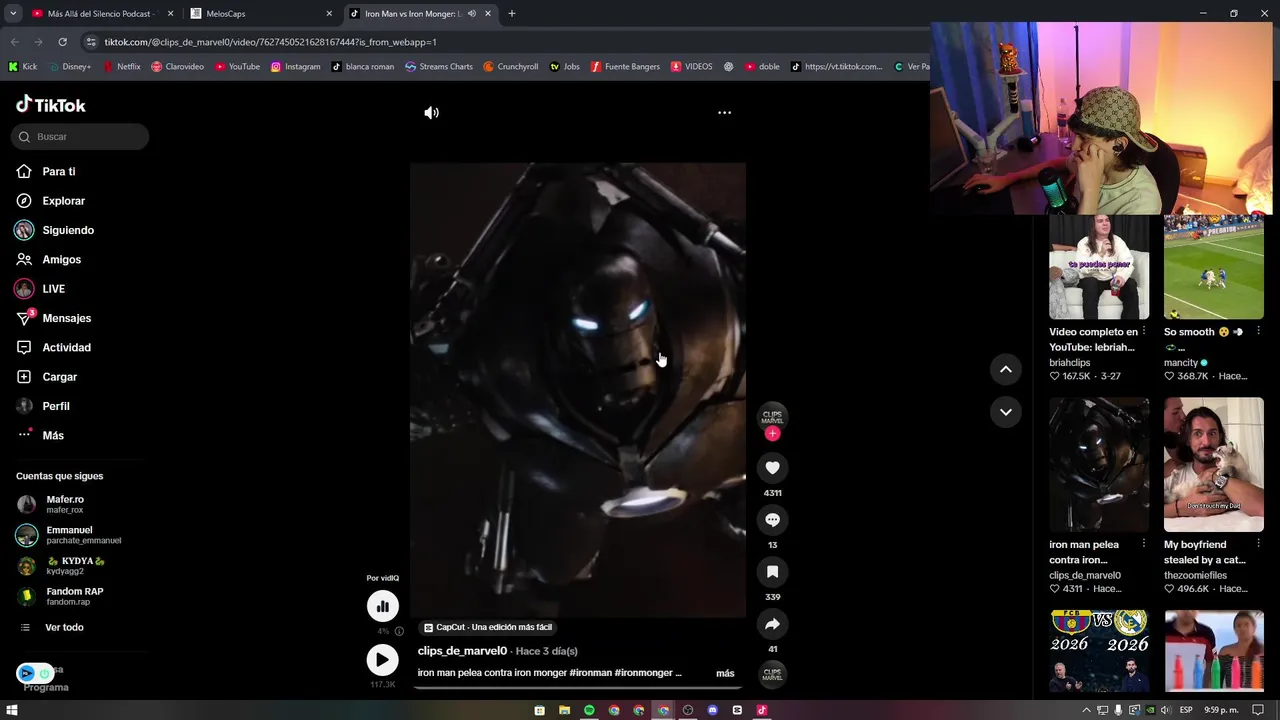Show hidden system tray icons

coord(1086,710)
